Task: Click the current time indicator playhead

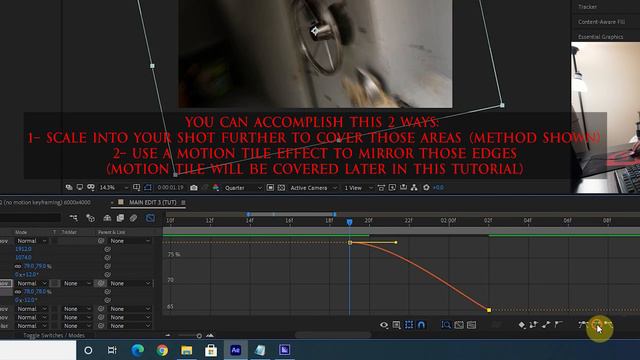Action: click(x=349, y=222)
